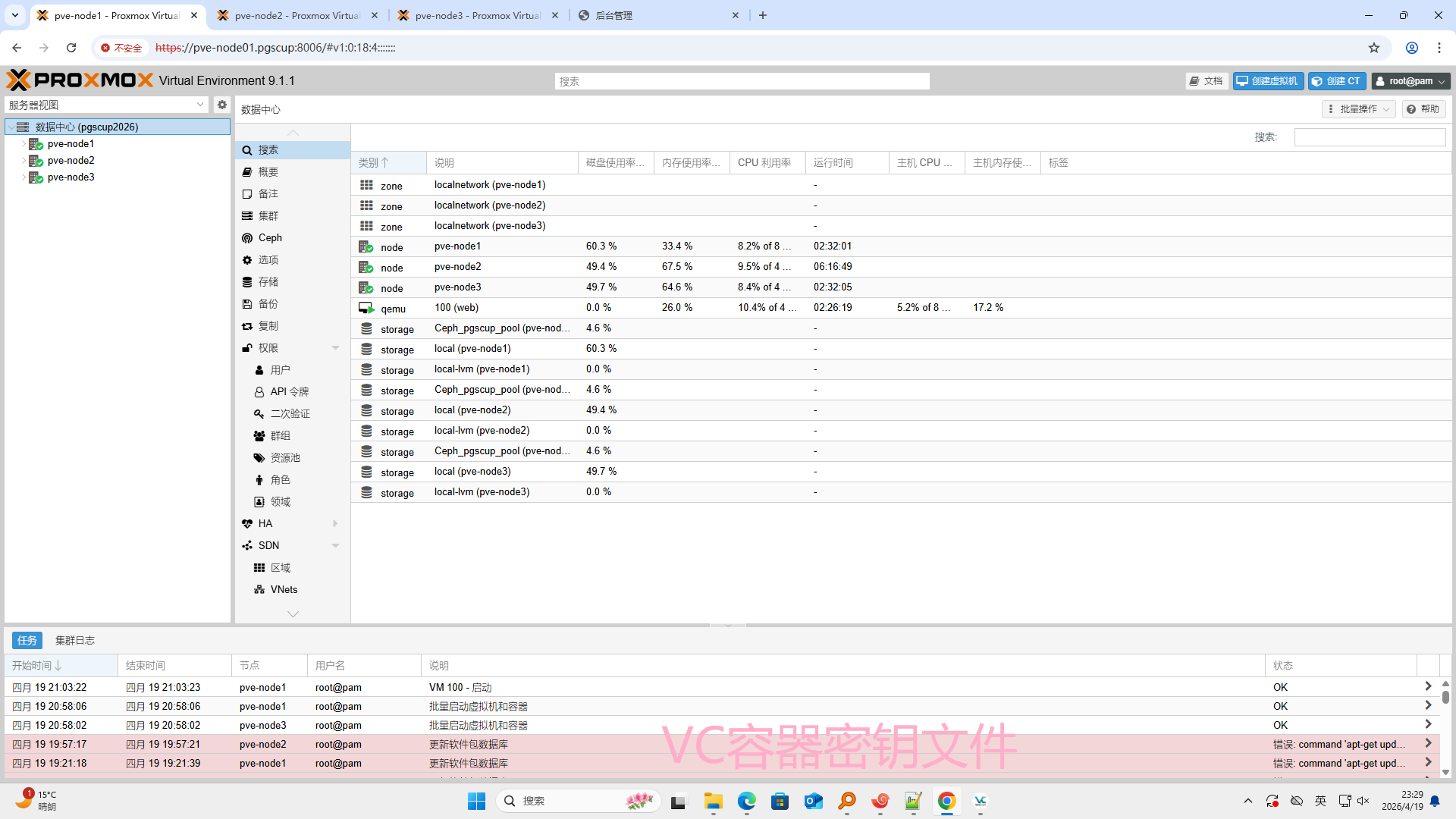Open the Replication (复制) section
The width and height of the screenshot is (1456, 819).
(x=268, y=325)
